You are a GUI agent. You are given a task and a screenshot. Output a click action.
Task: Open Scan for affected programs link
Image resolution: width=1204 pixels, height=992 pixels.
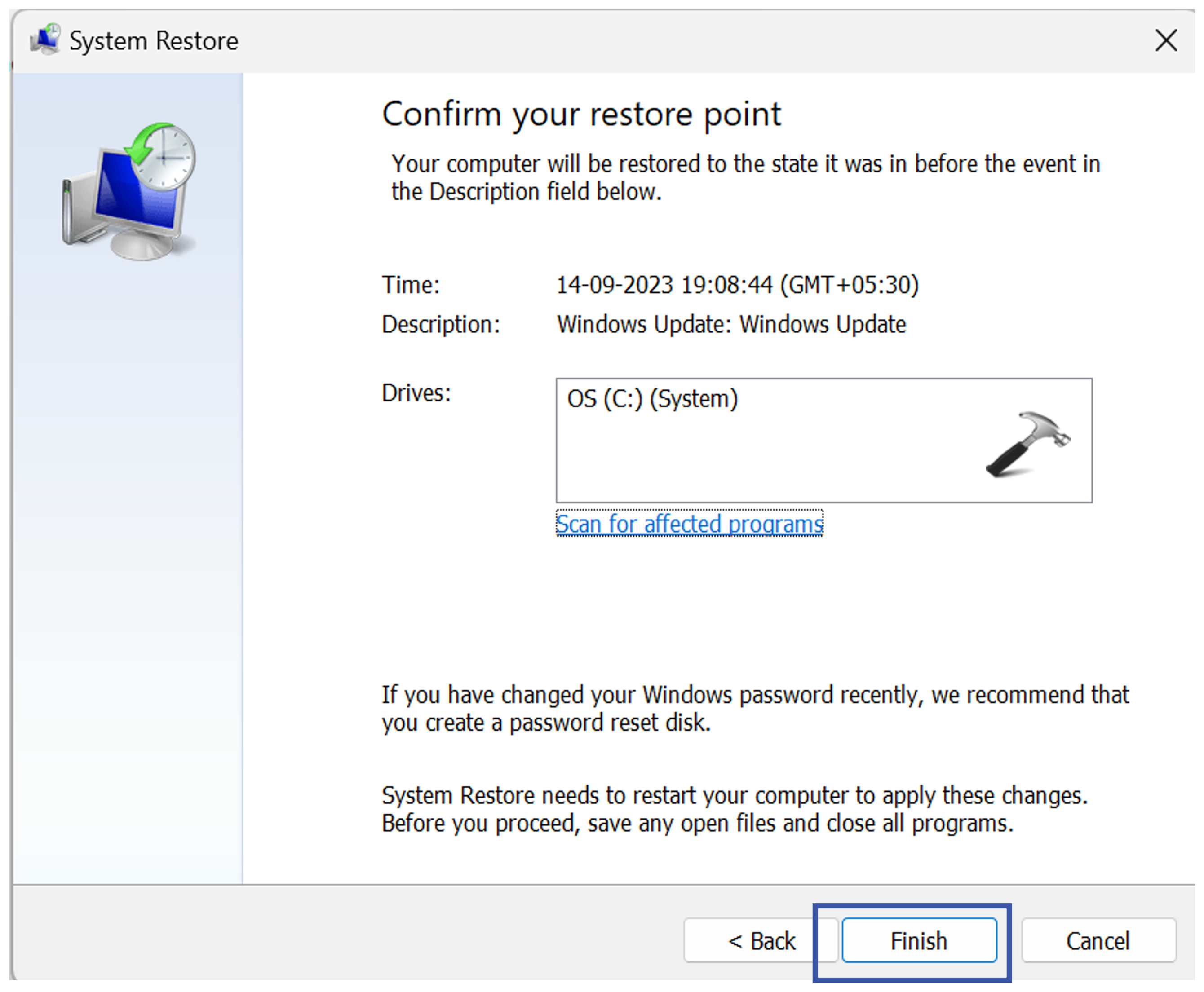[689, 524]
